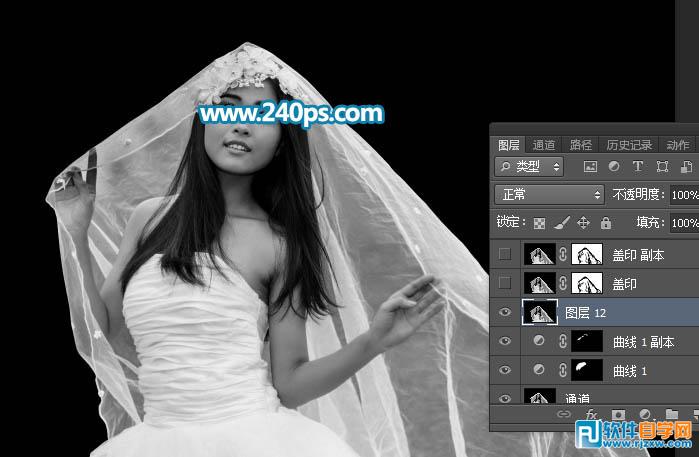Click mask link chain on 盖印 layer
699x457 pixels.
pyautogui.click(x=563, y=283)
